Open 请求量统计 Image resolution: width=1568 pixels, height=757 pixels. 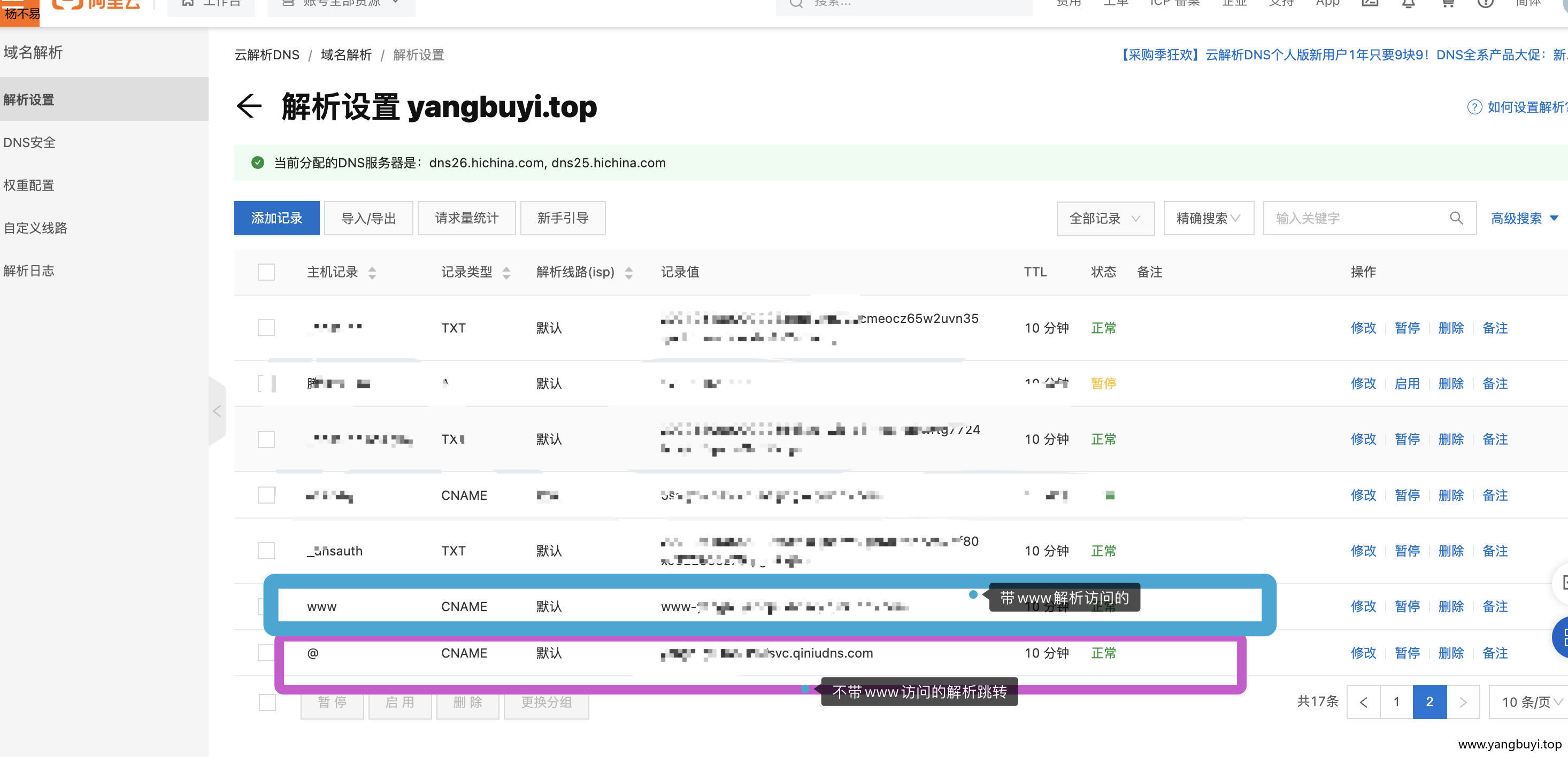point(466,218)
